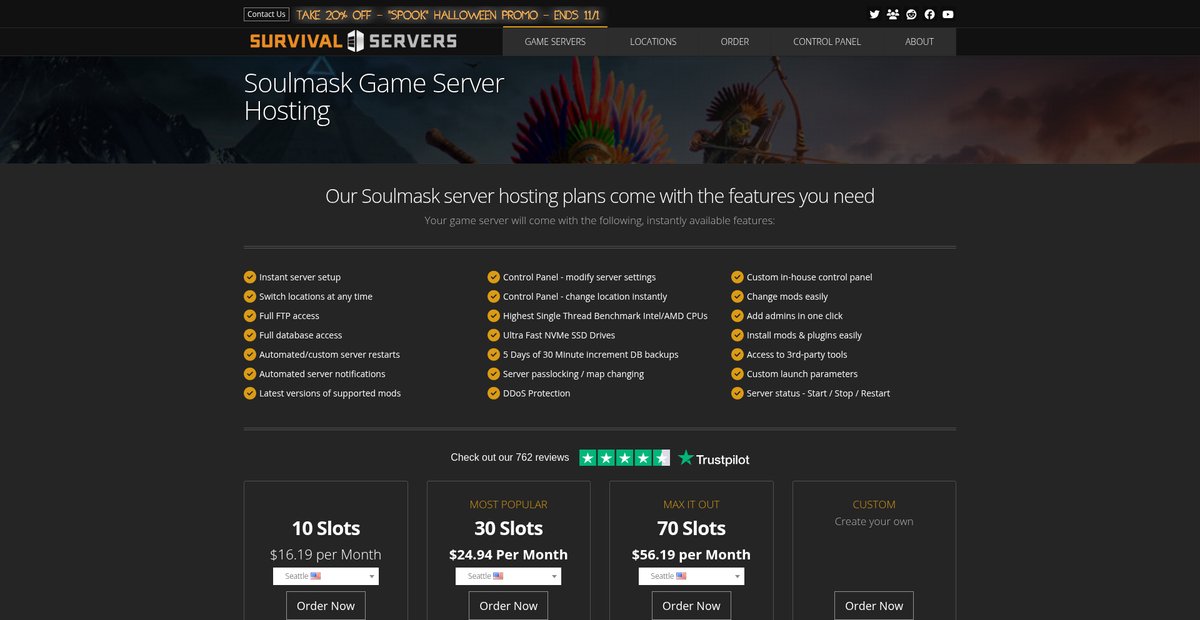Click checkmark icon beside Install mods & plugins easily
The height and width of the screenshot is (620, 1200).
click(738, 335)
